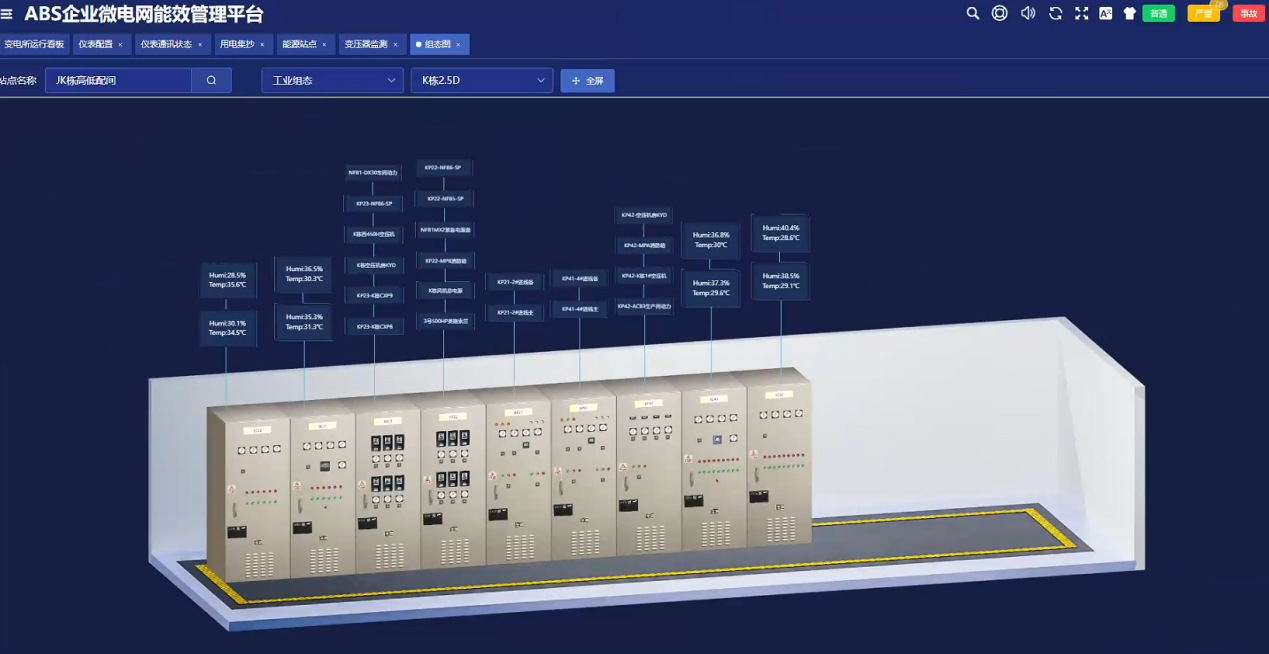Close the 仪表配置 tab
The image size is (1269, 654).
pyautogui.click(x=120, y=44)
